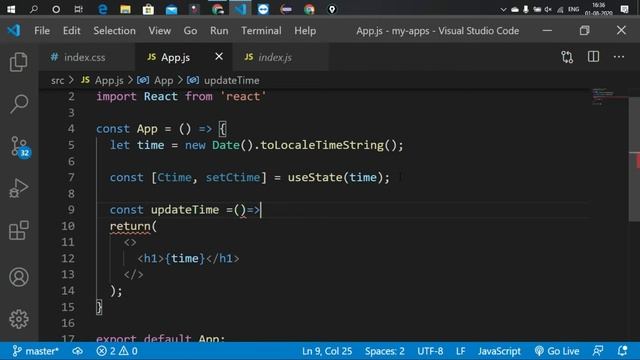Open the Accounts menu icon
Image resolution: width=640 pixels, height=360 pixels.
(x=19, y=277)
